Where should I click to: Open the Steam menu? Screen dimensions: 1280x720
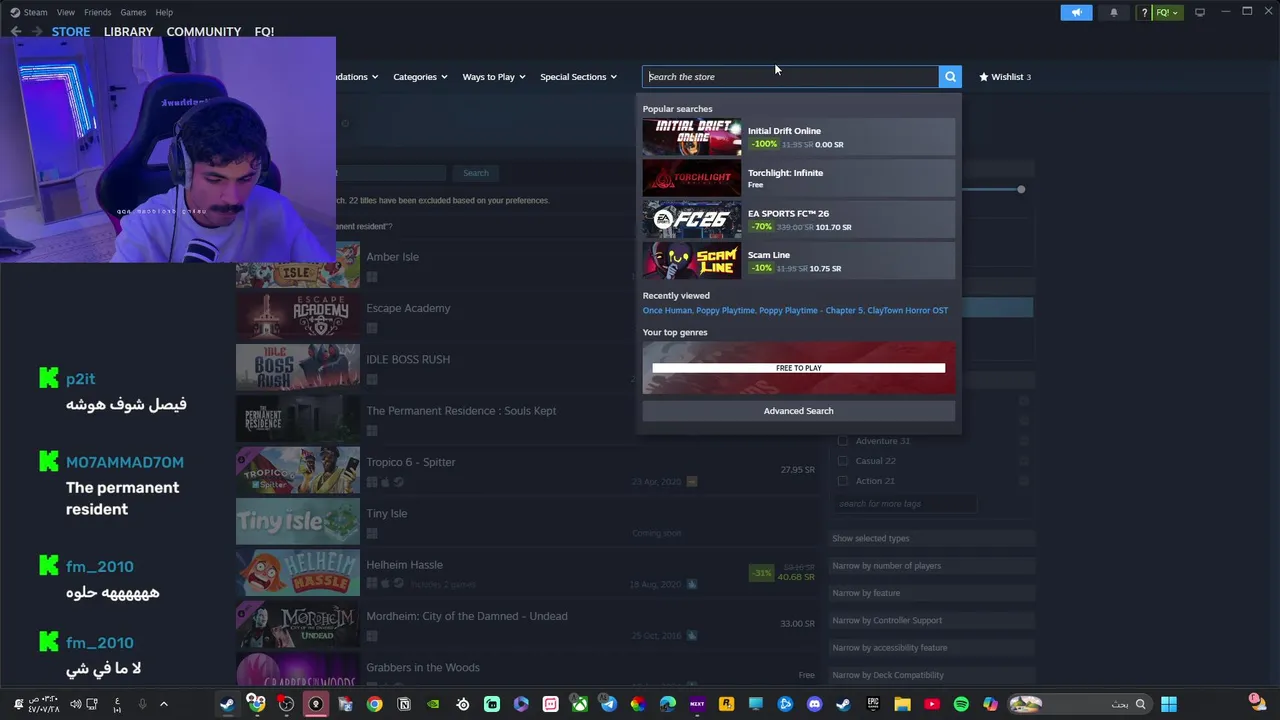(x=30, y=12)
